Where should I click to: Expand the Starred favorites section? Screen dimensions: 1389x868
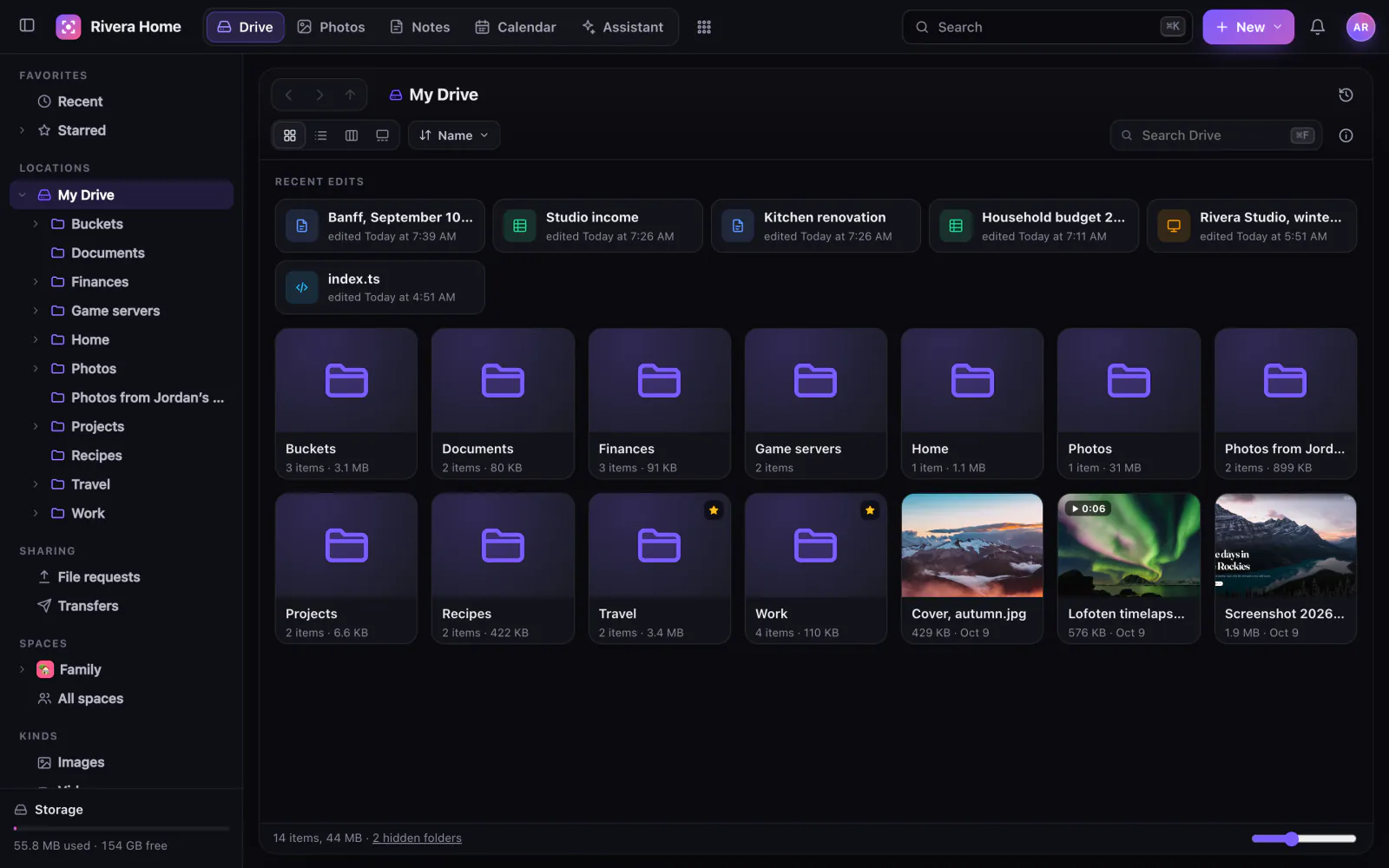tap(23, 130)
